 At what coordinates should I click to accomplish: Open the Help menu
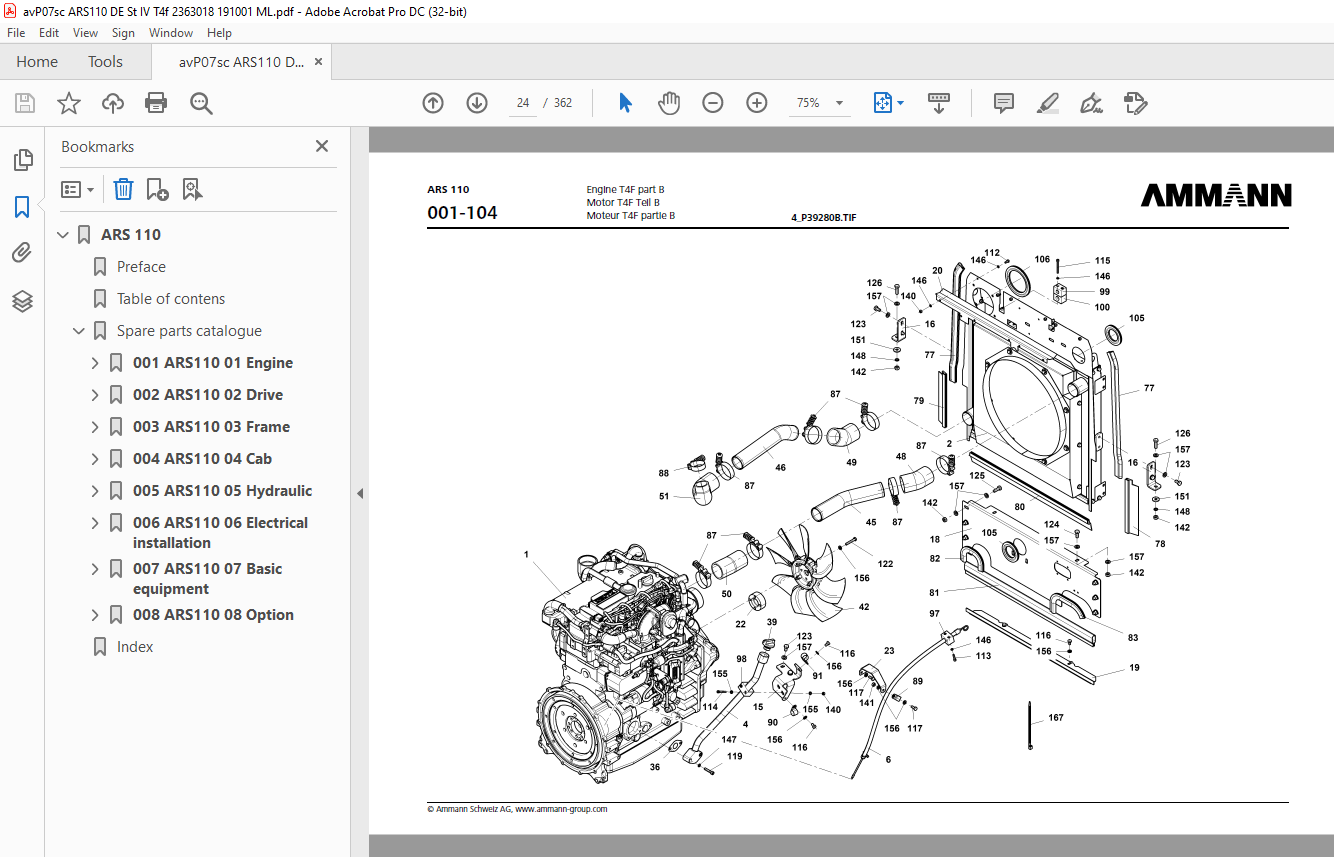(x=219, y=33)
